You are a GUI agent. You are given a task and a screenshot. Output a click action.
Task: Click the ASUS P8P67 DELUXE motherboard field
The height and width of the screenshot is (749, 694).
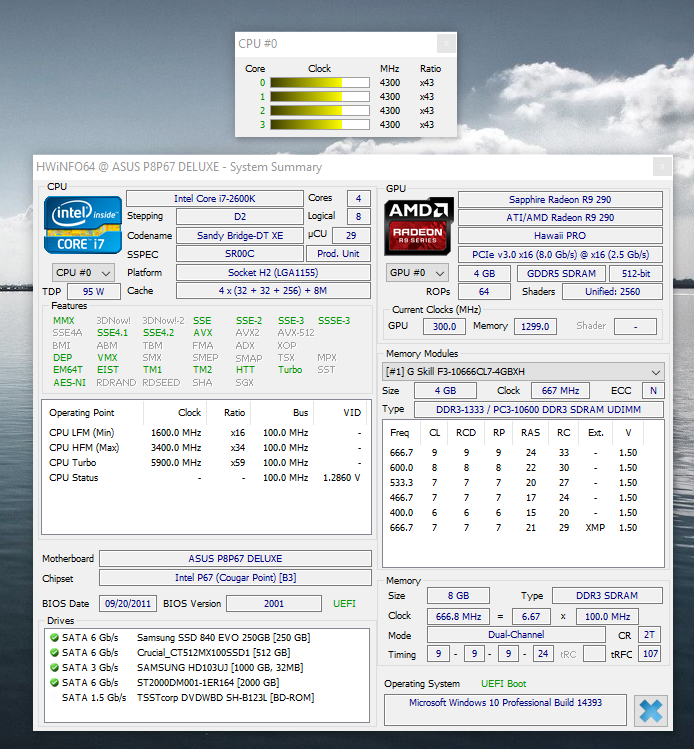235,558
